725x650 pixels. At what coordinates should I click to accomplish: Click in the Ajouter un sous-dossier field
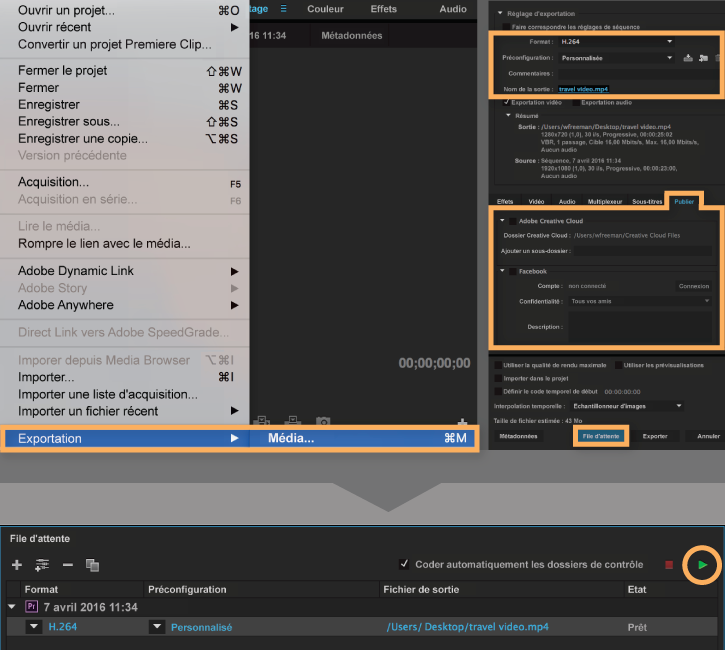point(643,251)
